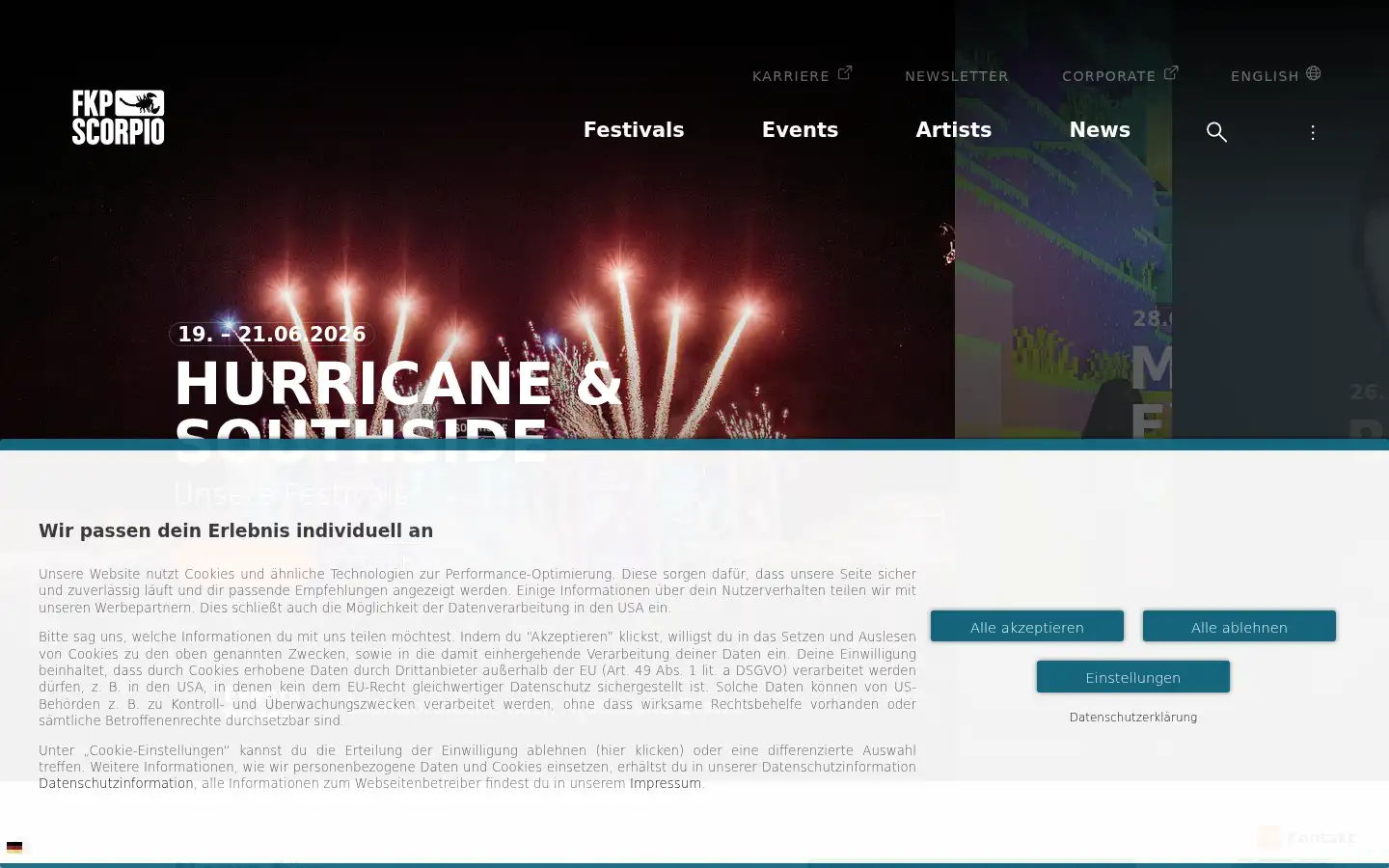Click the German flag language icon
This screenshot has width=1389, height=868.
coord(14,848)
